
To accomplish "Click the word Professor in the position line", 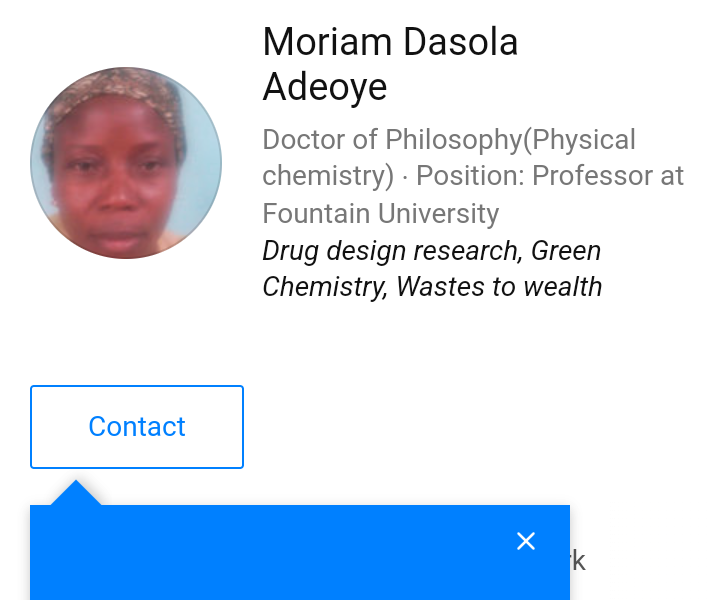I will point(590,176).
